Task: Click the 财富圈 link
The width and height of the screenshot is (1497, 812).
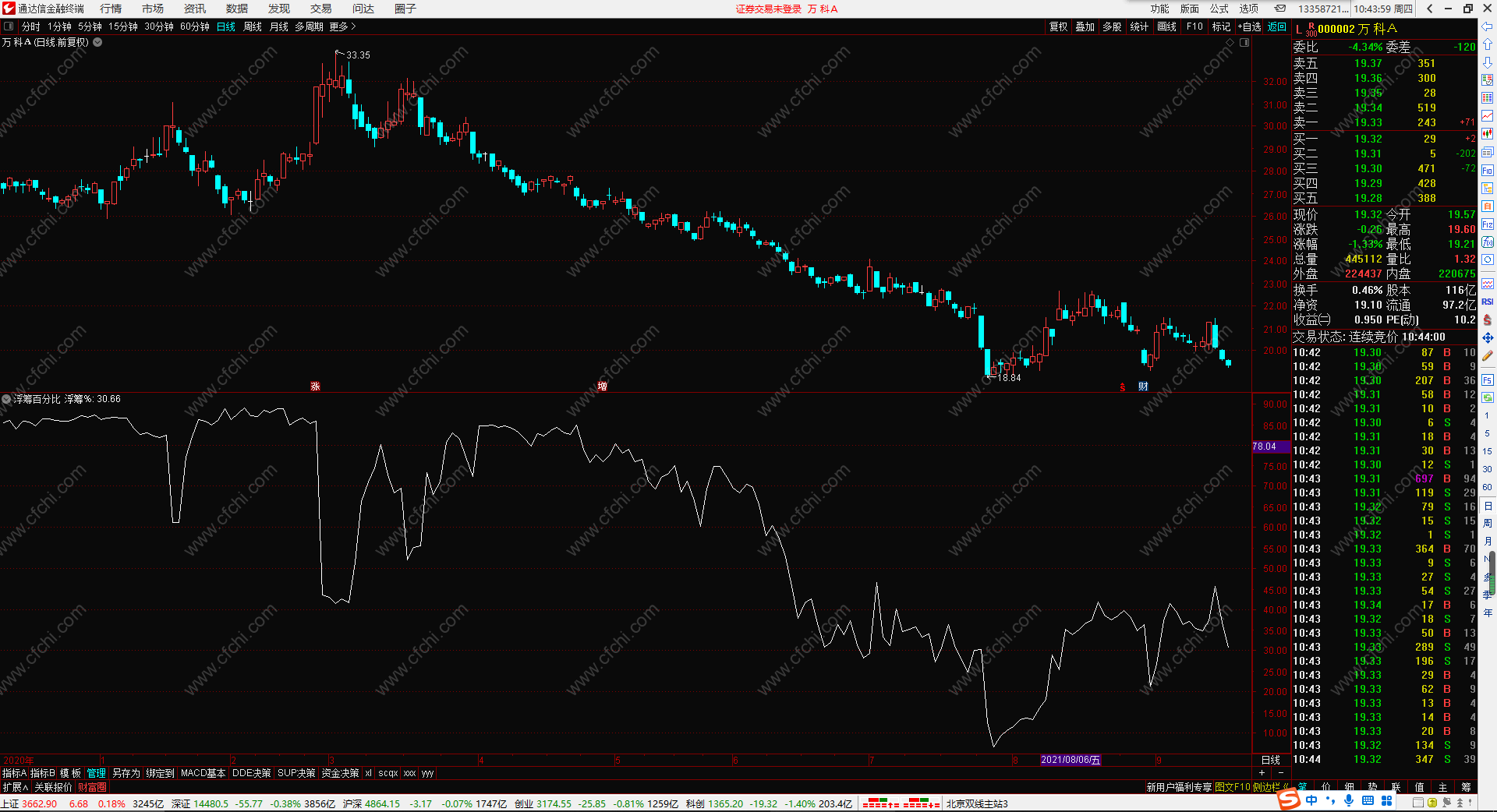Action: tap(92, 787)
